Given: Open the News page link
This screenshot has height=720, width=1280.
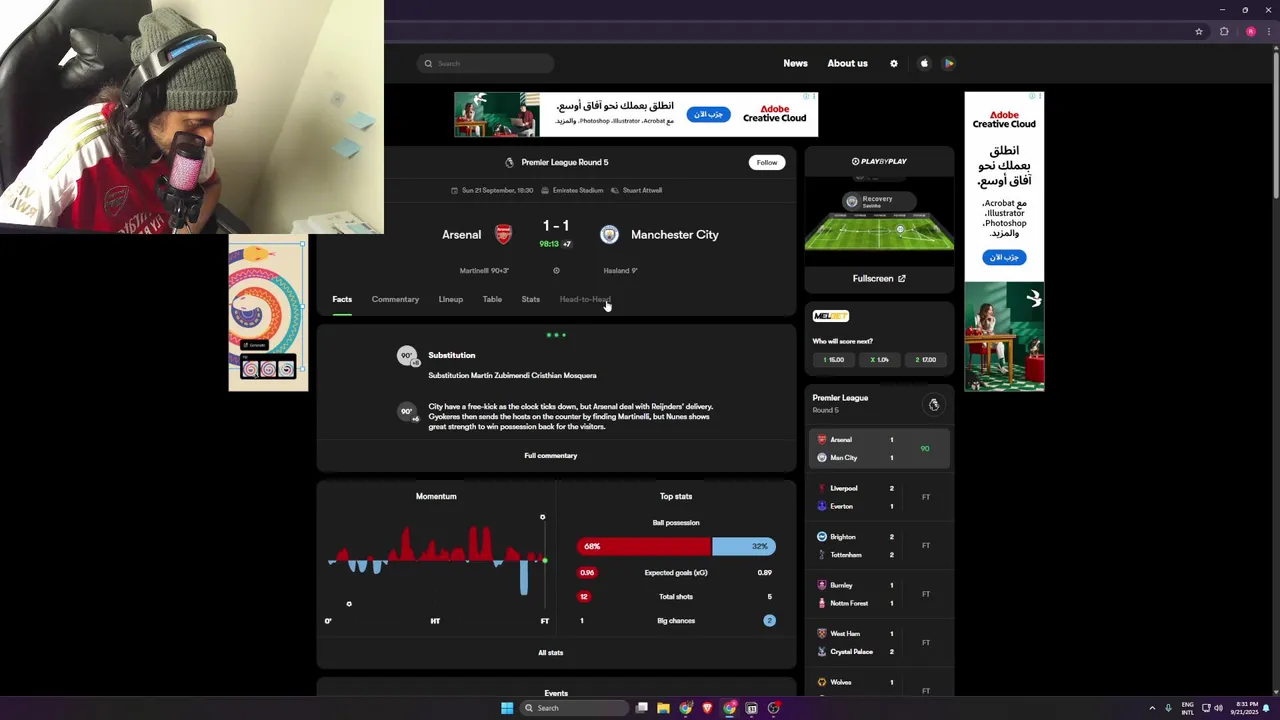Looking at the screenshot, I should [795, 63].
